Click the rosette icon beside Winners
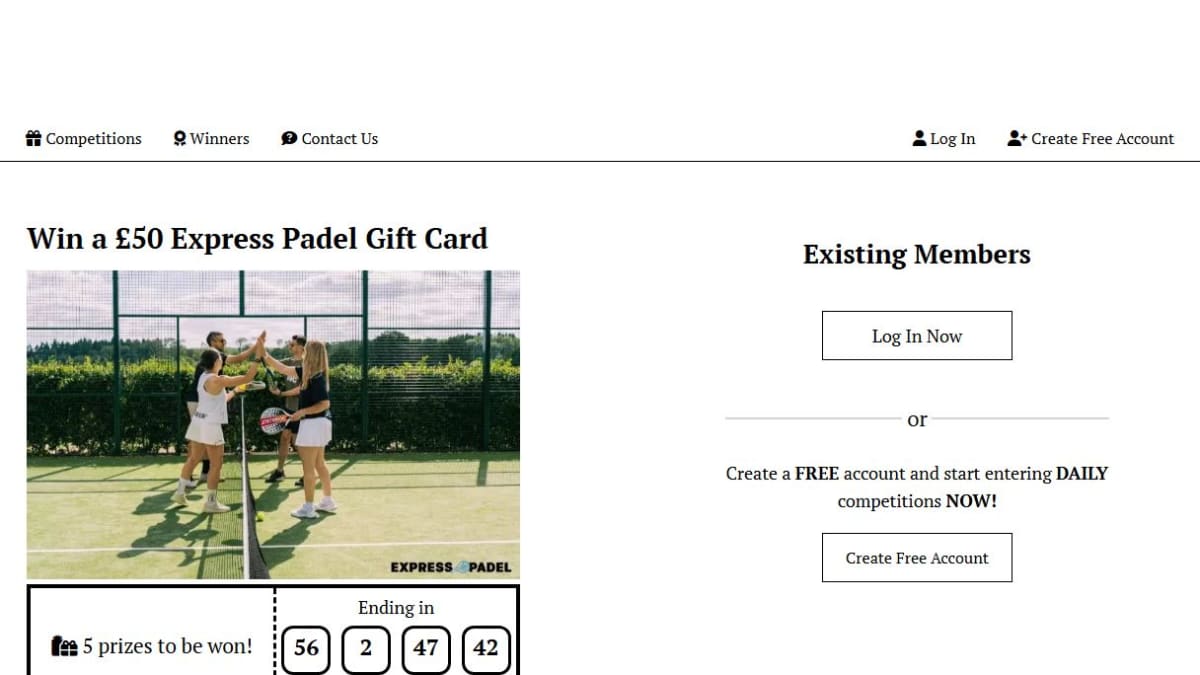The width and height of the screenshot is (1200, 675). (180, 139)
